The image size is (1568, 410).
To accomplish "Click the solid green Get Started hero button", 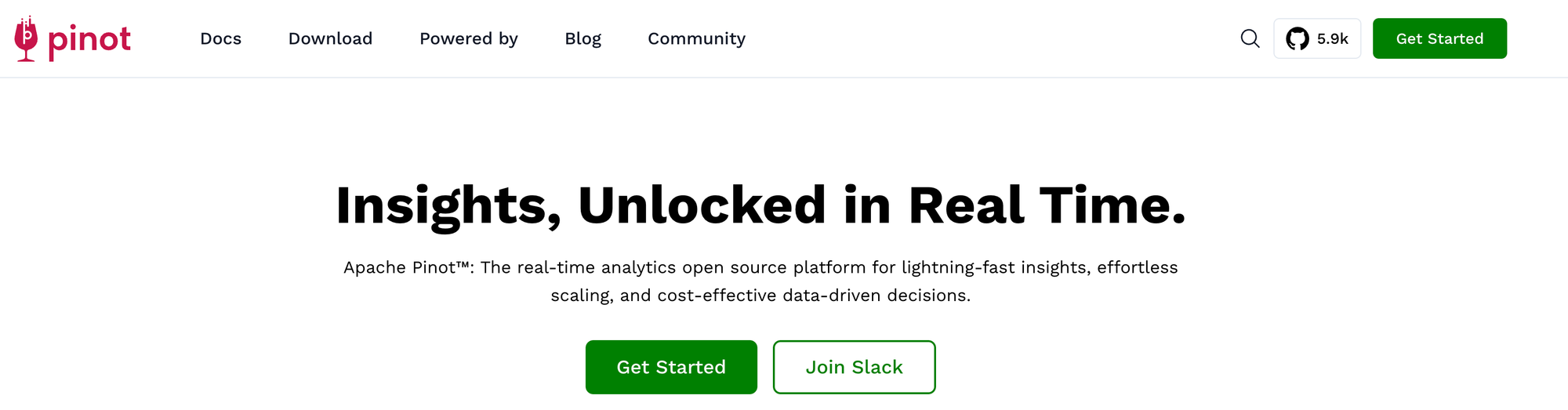I will click(x=671, y=367).
